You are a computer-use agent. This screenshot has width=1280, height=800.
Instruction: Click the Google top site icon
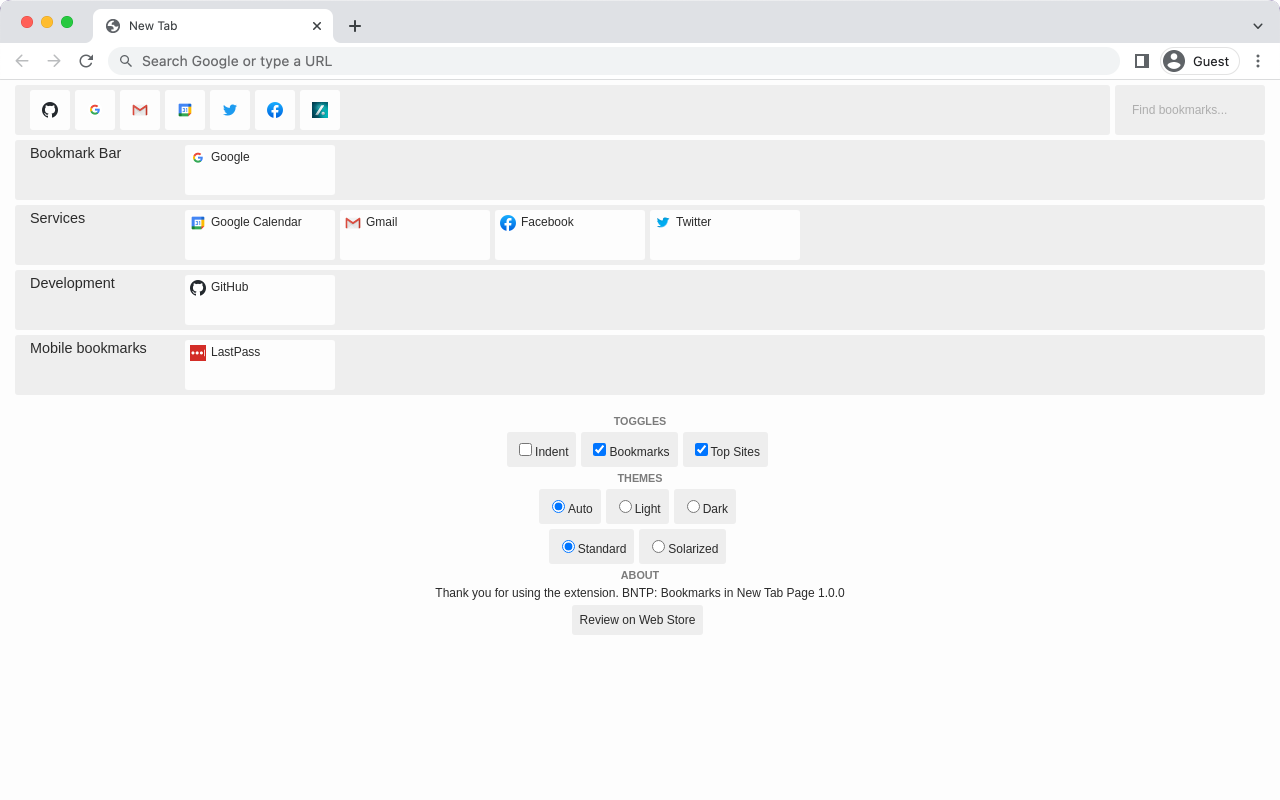click(x=94, y=110)
